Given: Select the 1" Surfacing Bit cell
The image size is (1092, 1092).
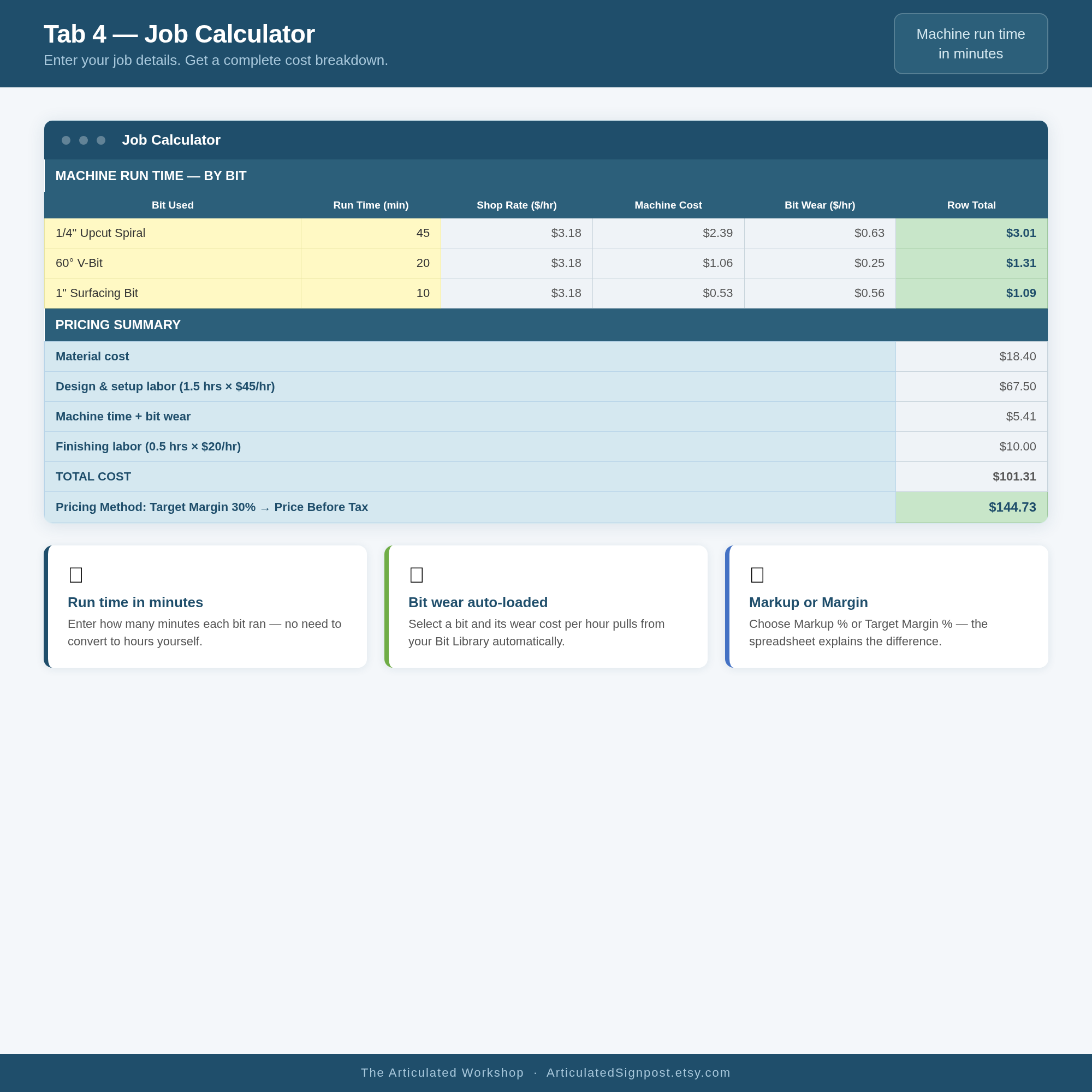Looking at the screenshot, I should (x=173, y=293).
